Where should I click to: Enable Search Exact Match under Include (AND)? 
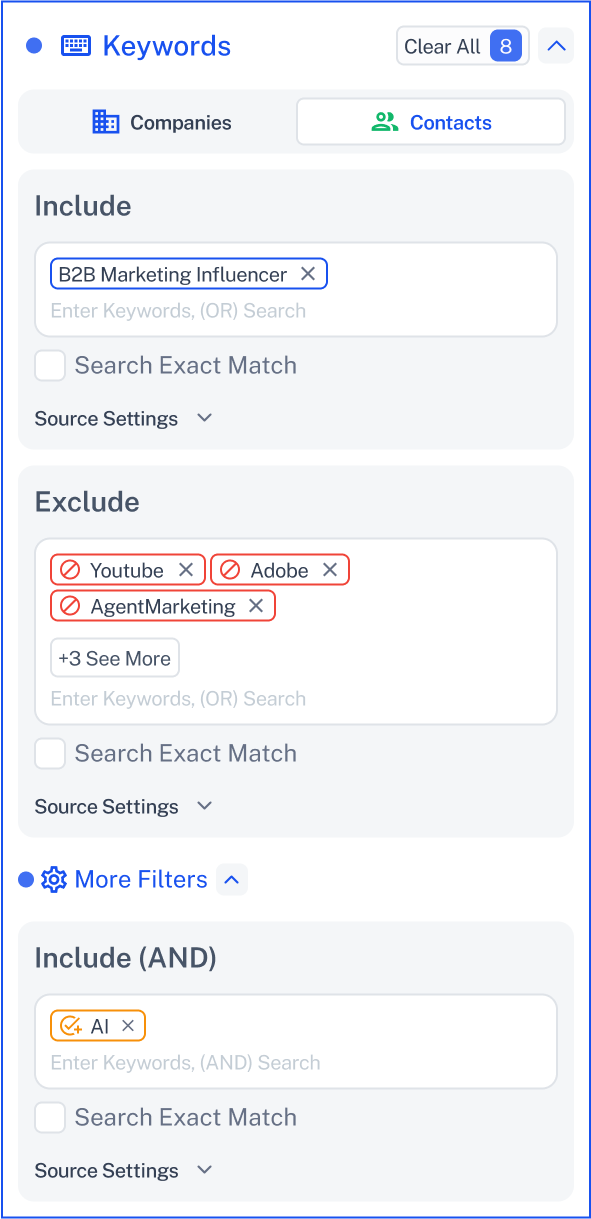[50, 1117]
